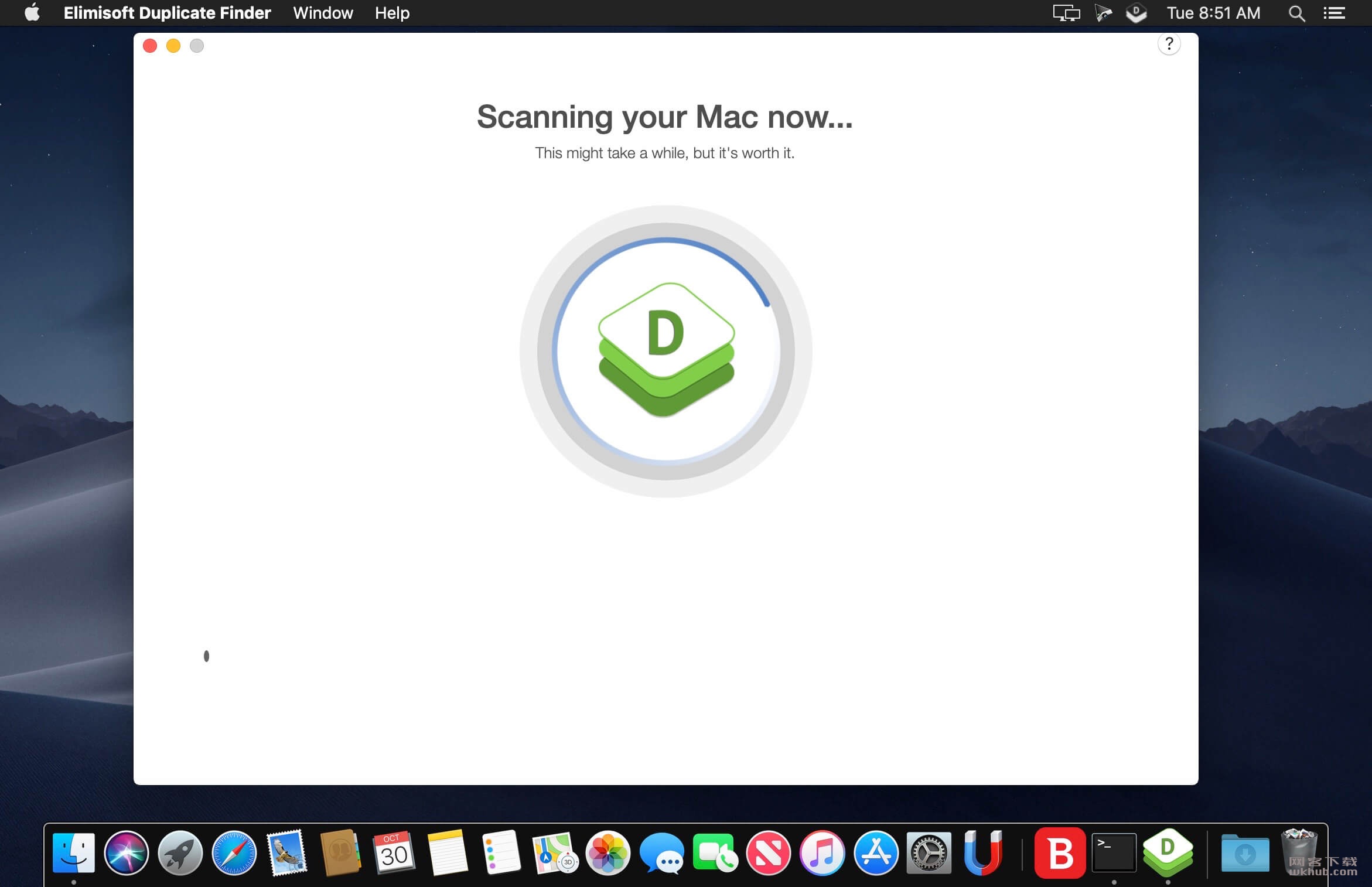Open the red B app in Dock
Screen dimensions: 1372x887
tap(1060, 853)
